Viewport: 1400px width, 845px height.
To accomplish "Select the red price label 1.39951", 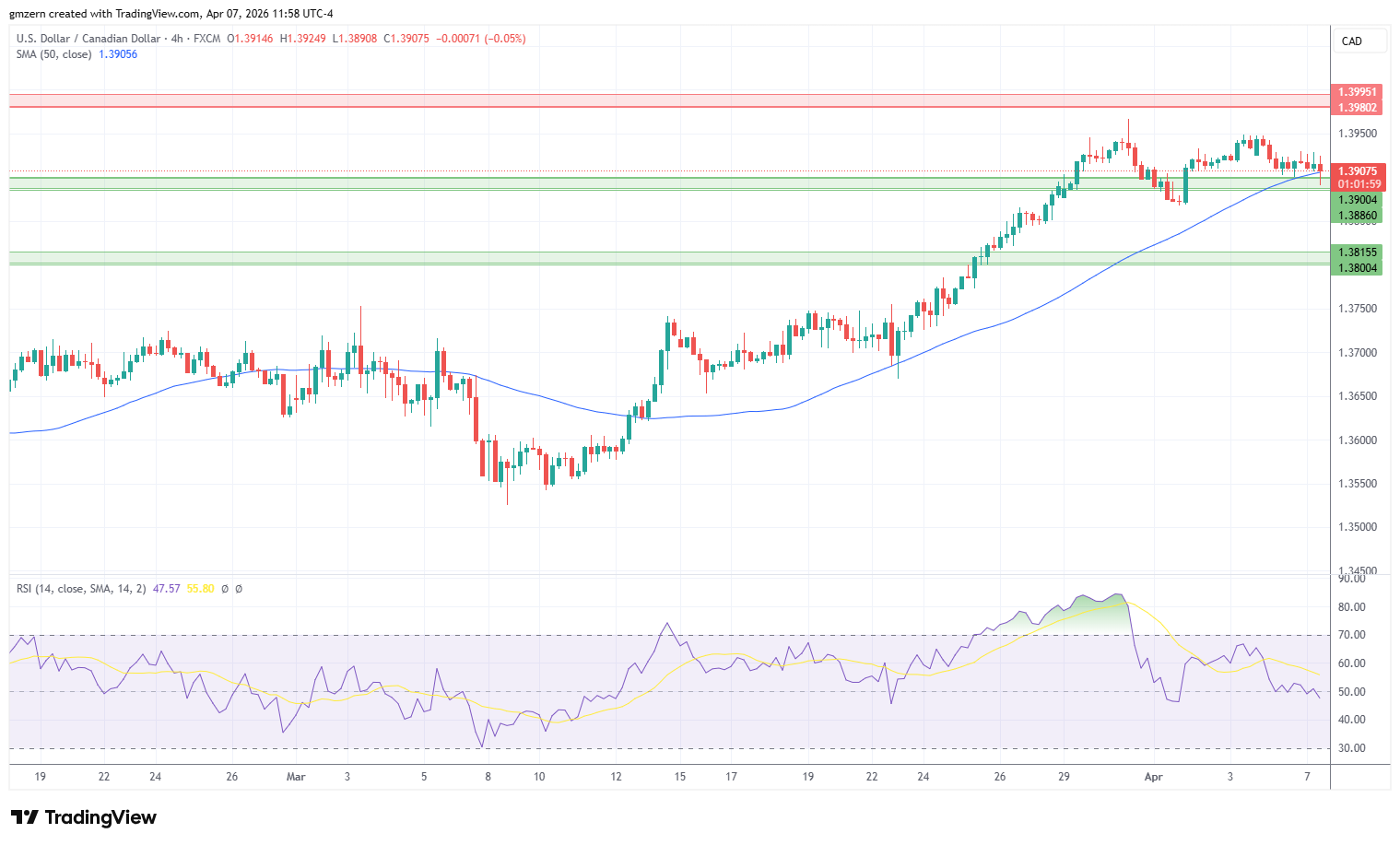I will [x=1357, y=92].
